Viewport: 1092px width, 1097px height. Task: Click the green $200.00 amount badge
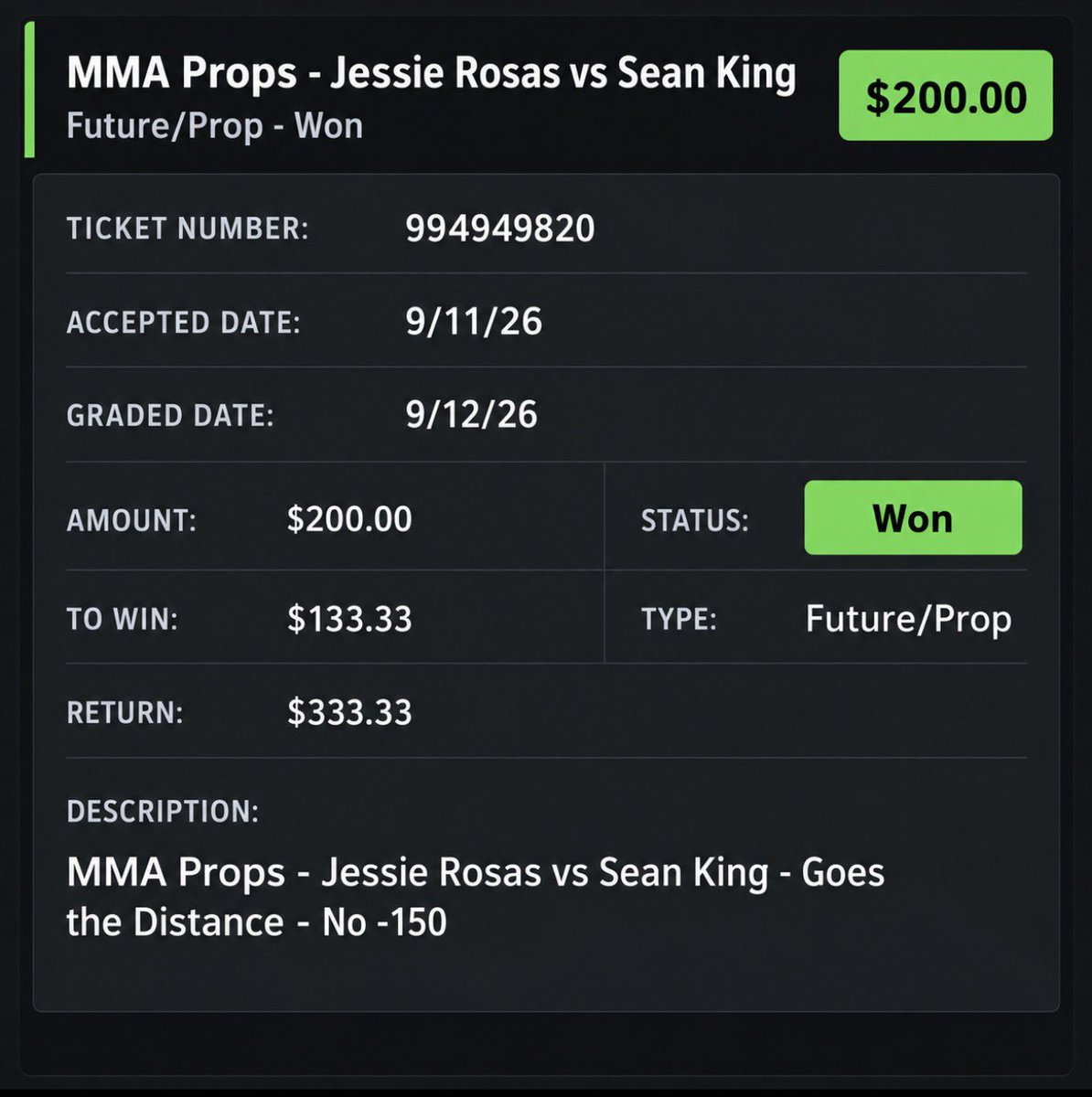(946, 96)
